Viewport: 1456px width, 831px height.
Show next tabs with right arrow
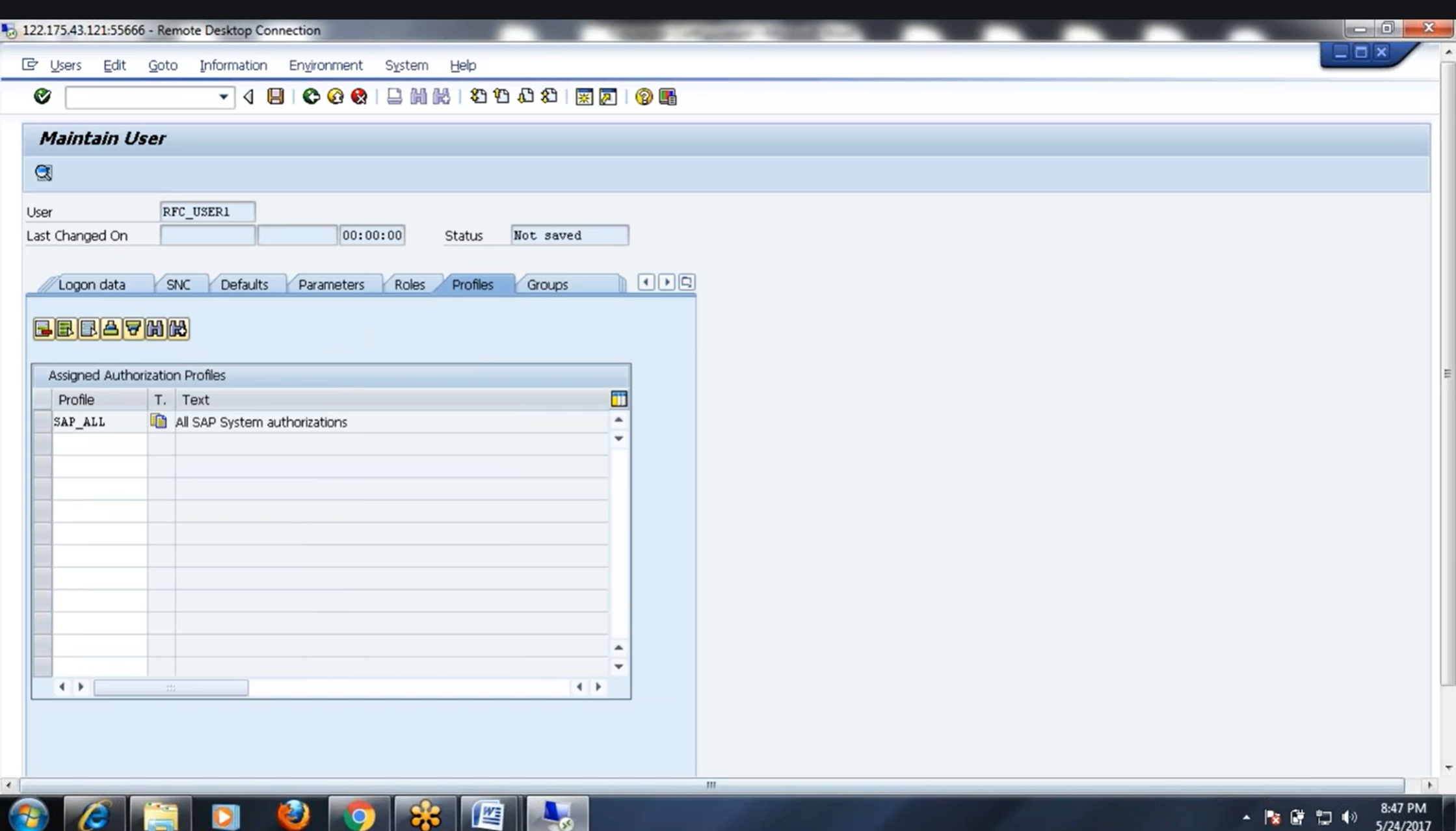click(667, 282)
